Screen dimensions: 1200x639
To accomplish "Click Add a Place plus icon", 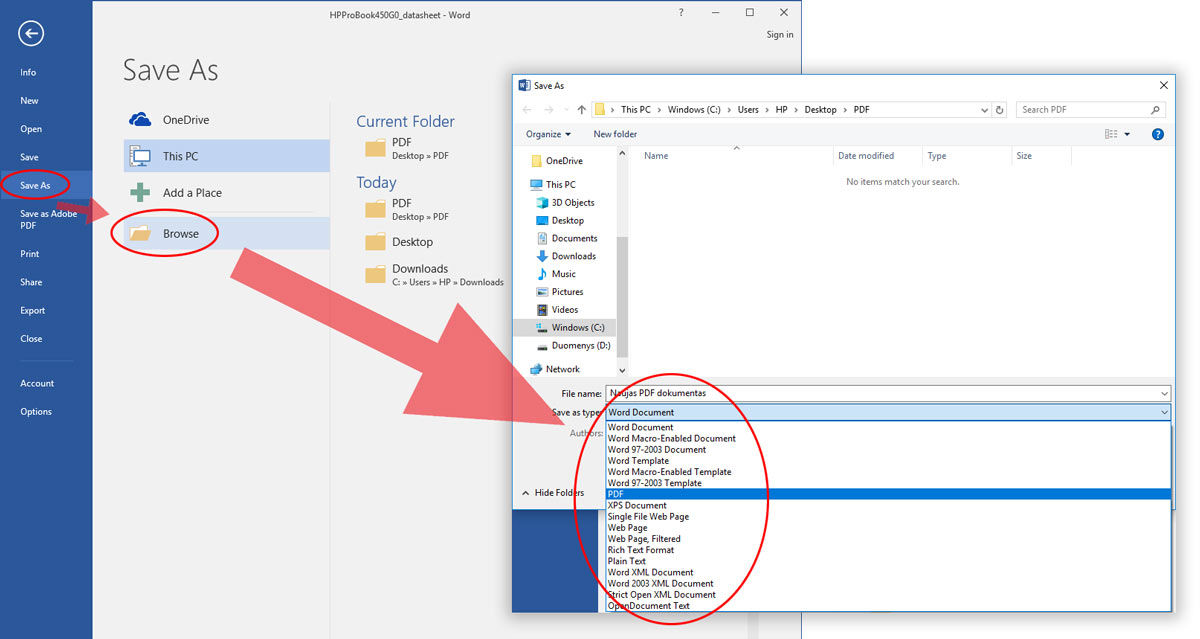I will (x=139, y=192).
